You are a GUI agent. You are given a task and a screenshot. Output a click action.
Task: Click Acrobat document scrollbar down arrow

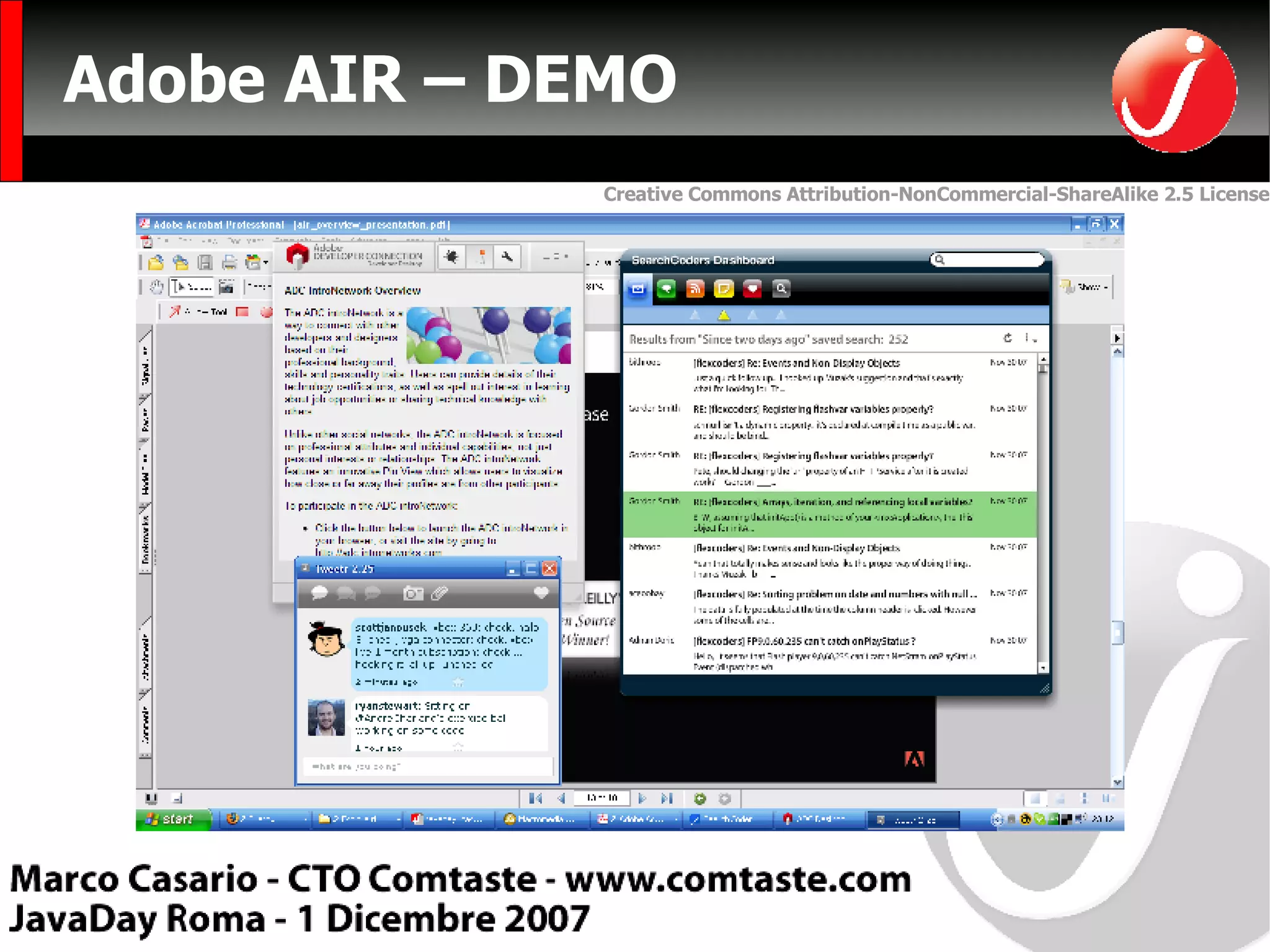1117,782
